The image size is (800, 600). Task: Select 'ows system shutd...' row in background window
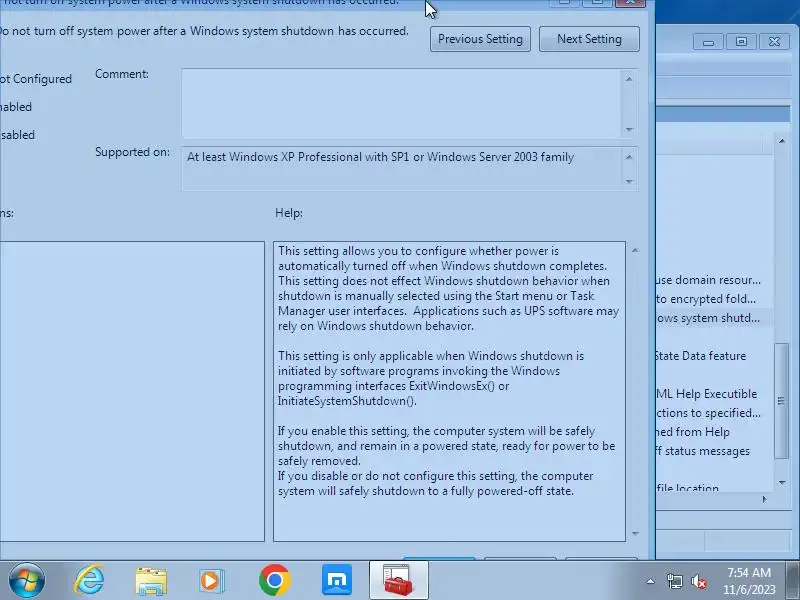pos(708,318)
